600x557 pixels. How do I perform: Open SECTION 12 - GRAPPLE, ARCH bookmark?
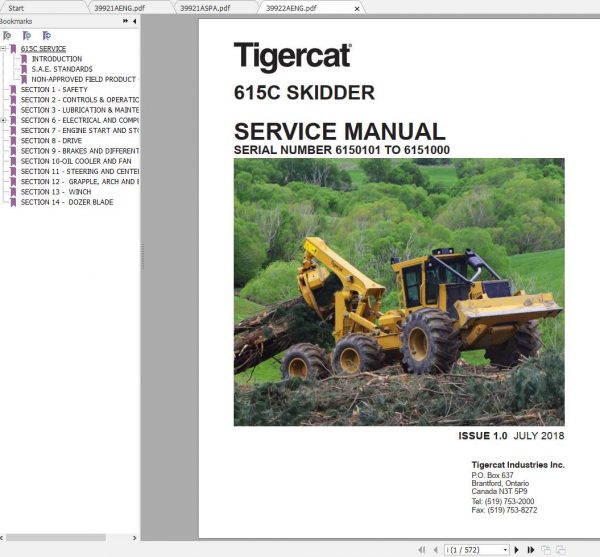[80, 182]
